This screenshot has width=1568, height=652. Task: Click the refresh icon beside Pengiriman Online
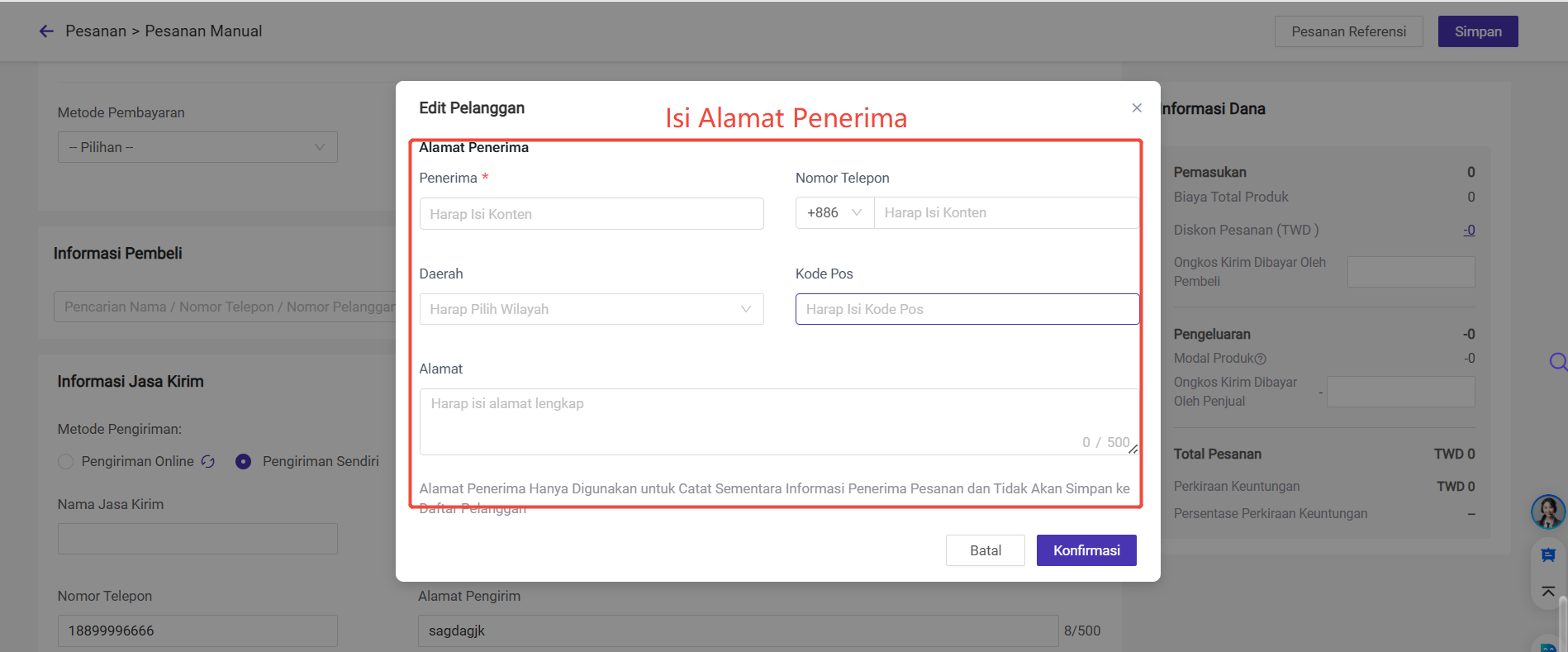(208, 462)
